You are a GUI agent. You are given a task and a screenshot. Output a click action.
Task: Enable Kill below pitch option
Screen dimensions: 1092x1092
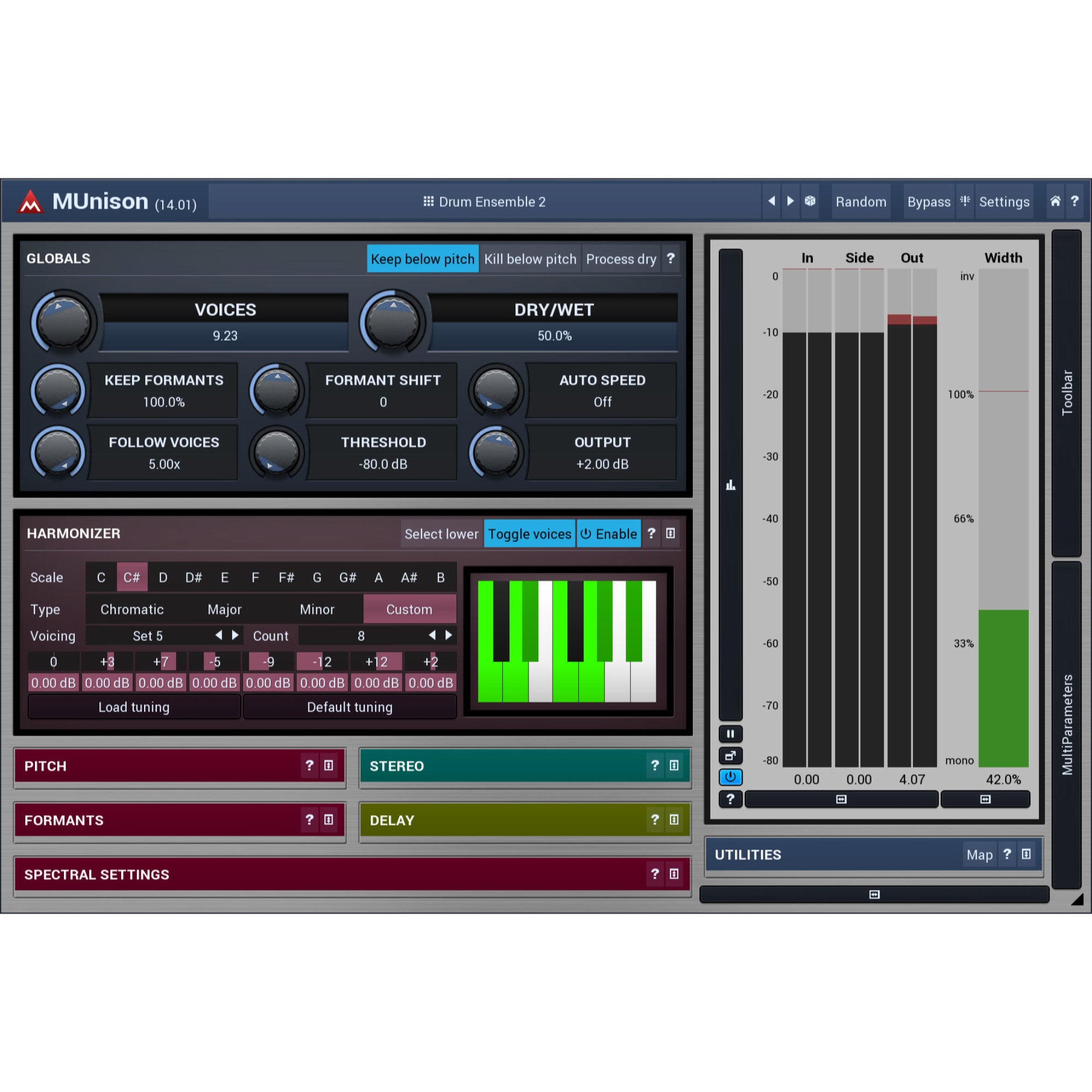click(x=530, y=259)
